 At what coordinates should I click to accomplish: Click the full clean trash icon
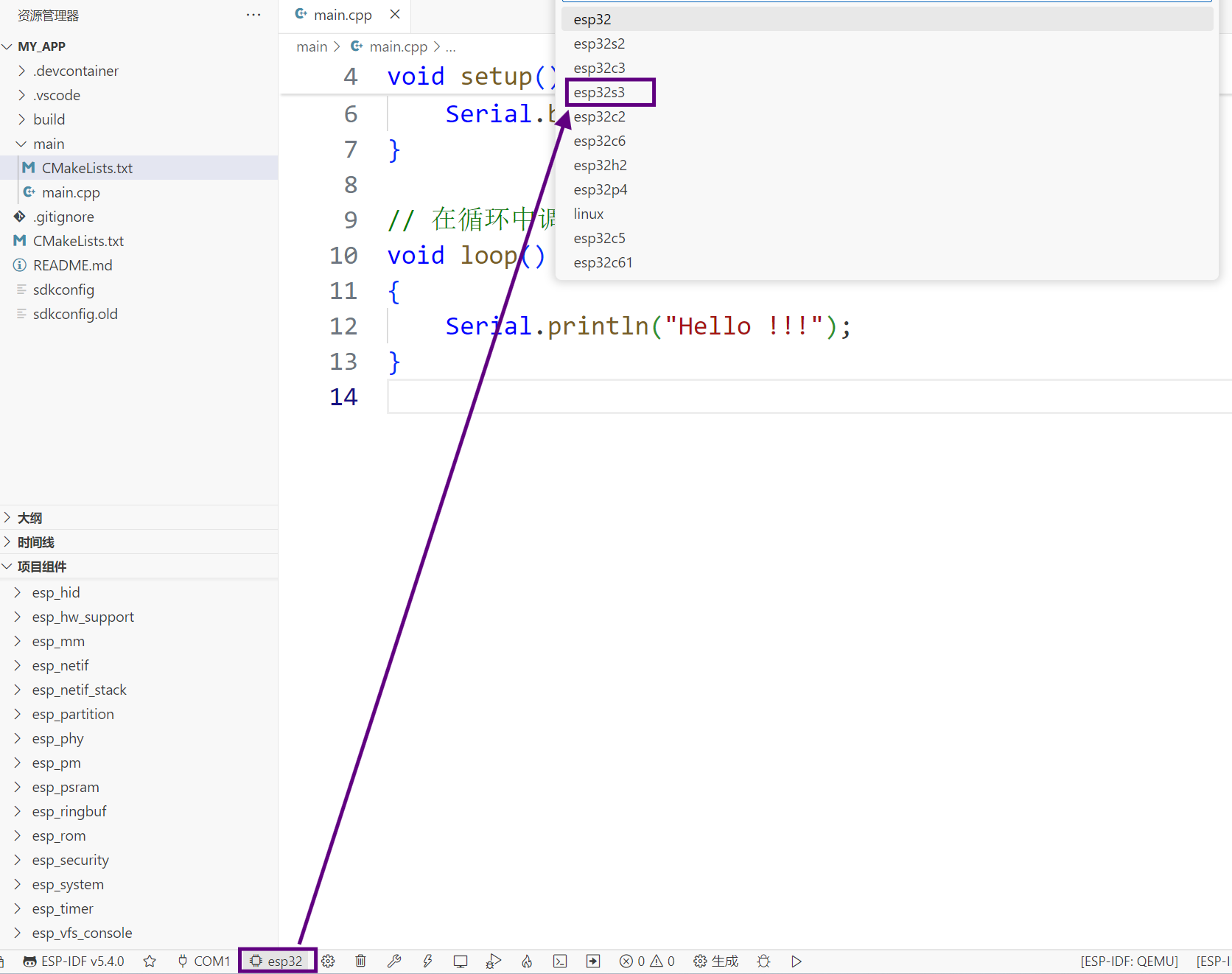360,961
